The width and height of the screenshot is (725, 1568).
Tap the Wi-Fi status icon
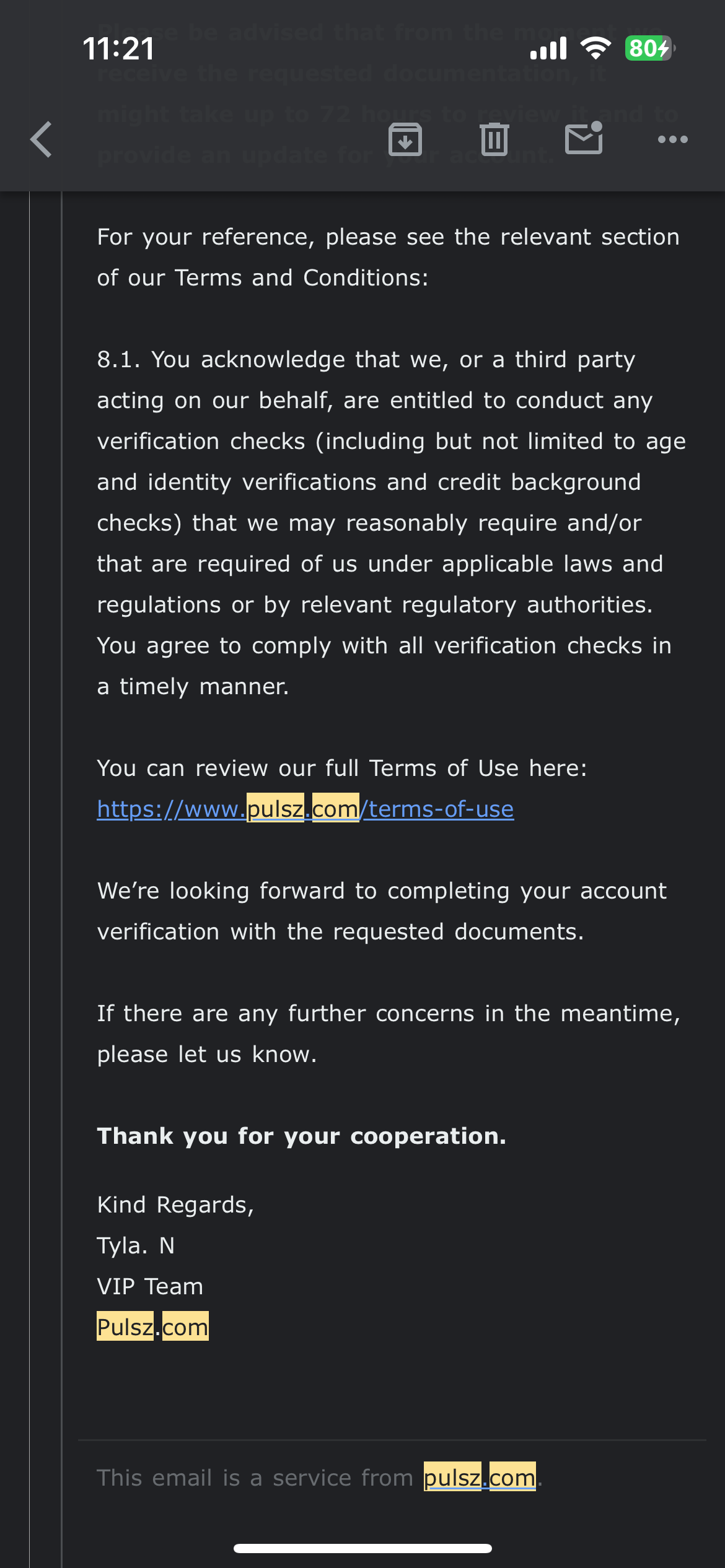[595, 48]
